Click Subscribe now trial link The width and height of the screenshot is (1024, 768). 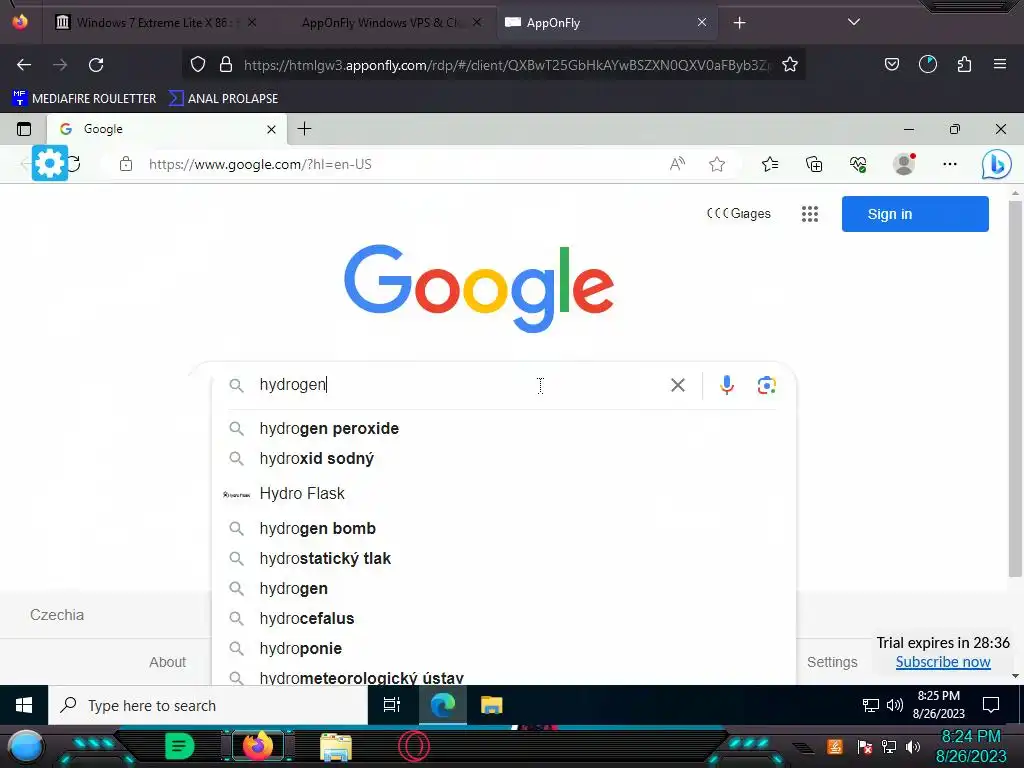click(942, 662)
